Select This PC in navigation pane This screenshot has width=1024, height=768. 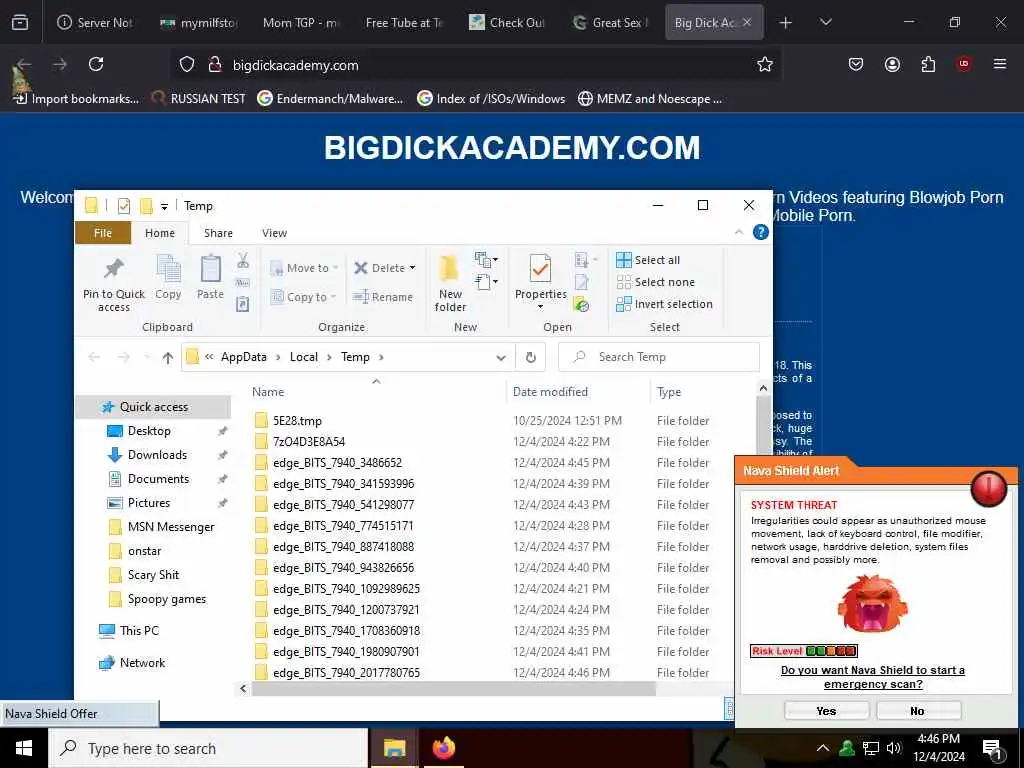[x=138, y=631]
